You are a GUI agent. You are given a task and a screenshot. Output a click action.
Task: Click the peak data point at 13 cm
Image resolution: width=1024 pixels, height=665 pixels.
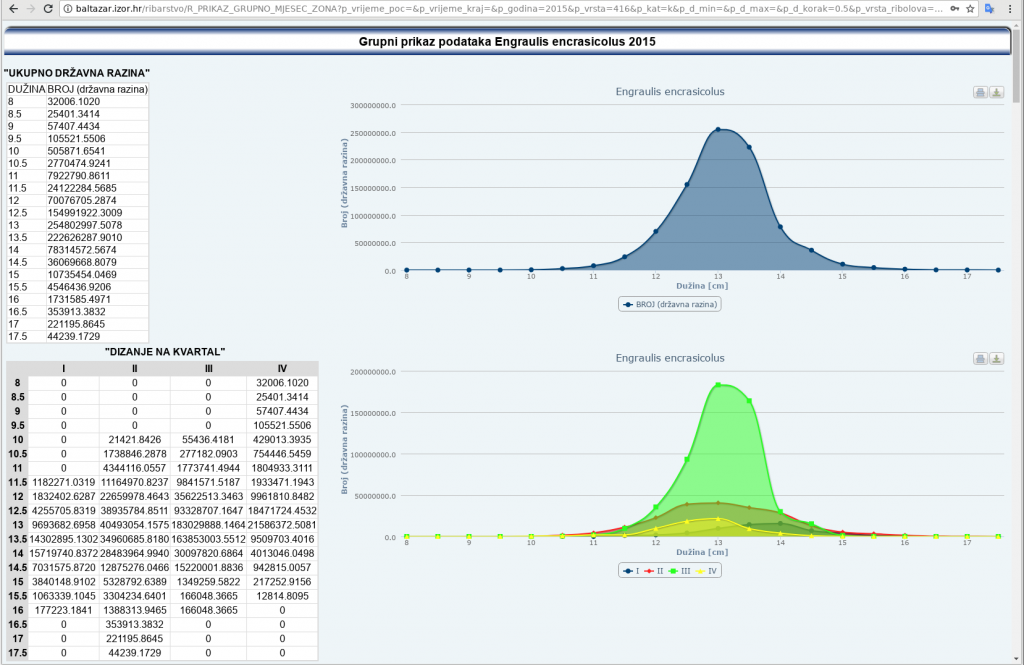(x=717, y=130)
